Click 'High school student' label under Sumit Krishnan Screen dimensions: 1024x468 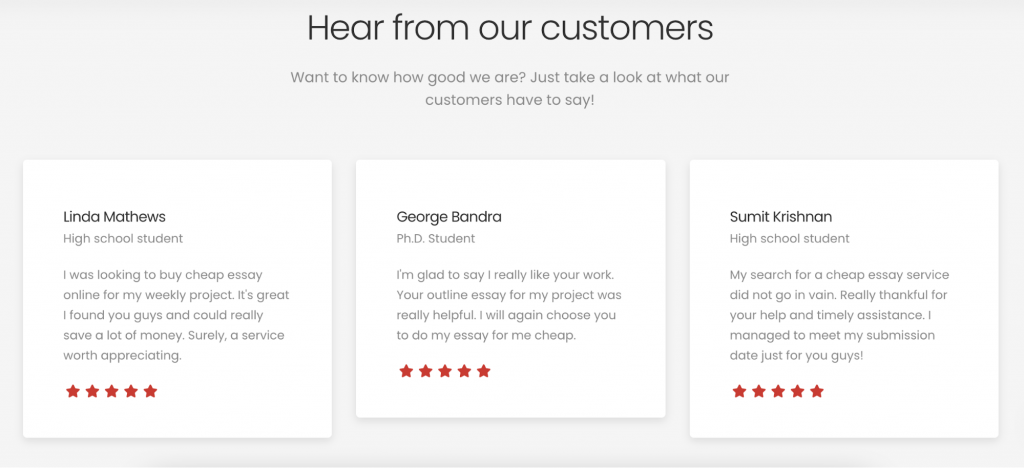(x=790, y=238)
